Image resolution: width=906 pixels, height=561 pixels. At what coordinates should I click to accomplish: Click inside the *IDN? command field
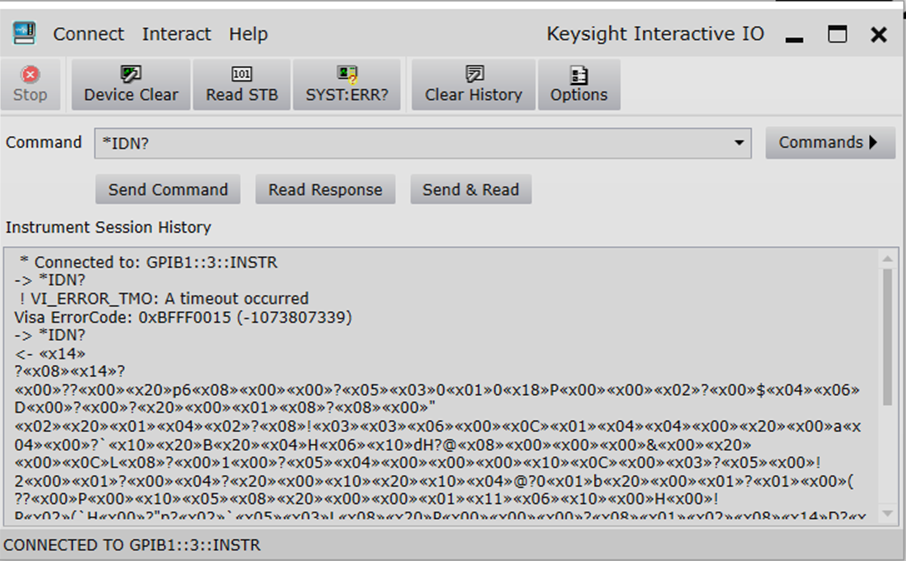410,143
